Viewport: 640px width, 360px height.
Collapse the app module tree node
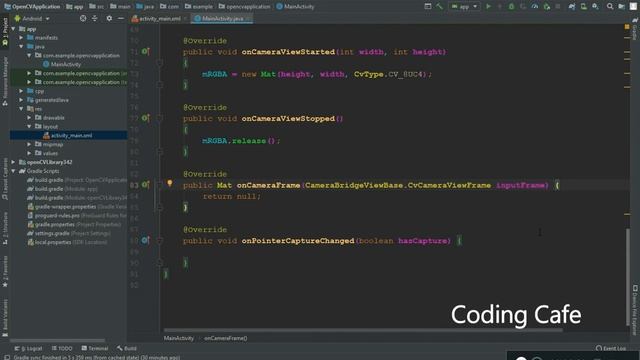click(x=13, y=29)
